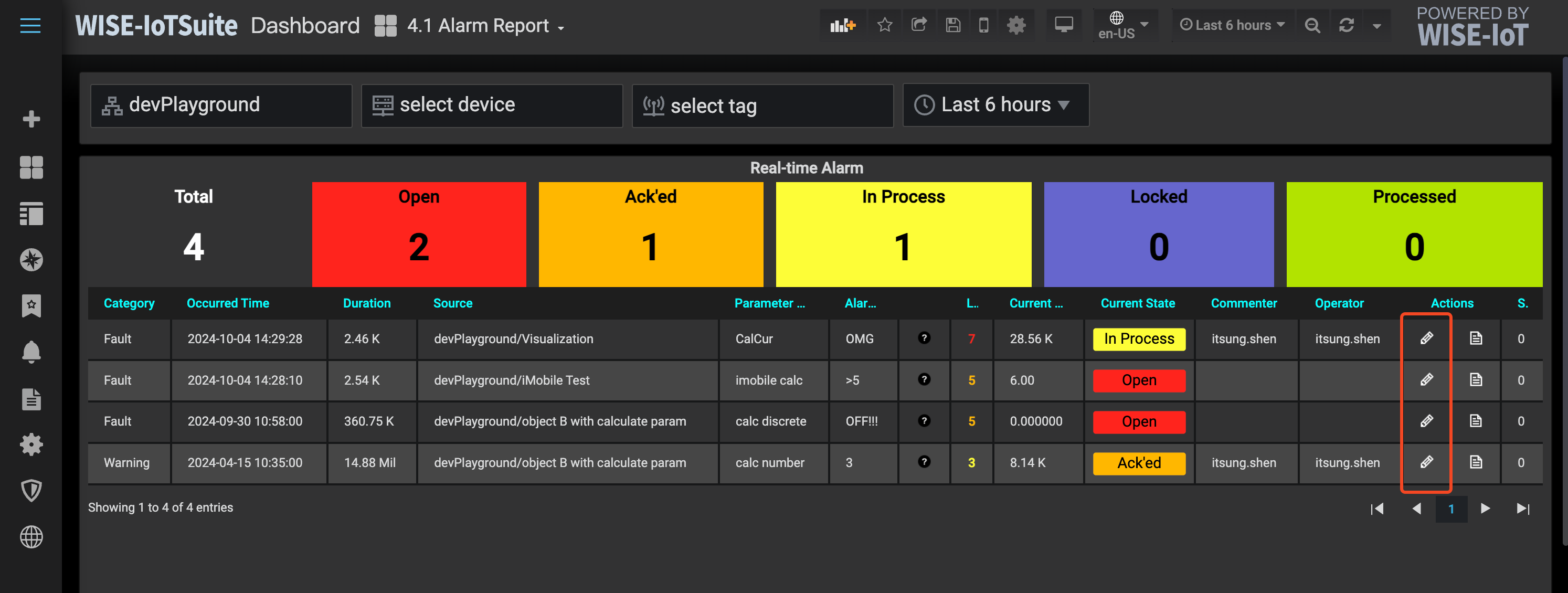
Task: Sort table by Occurred Time column
Action: 228,303
